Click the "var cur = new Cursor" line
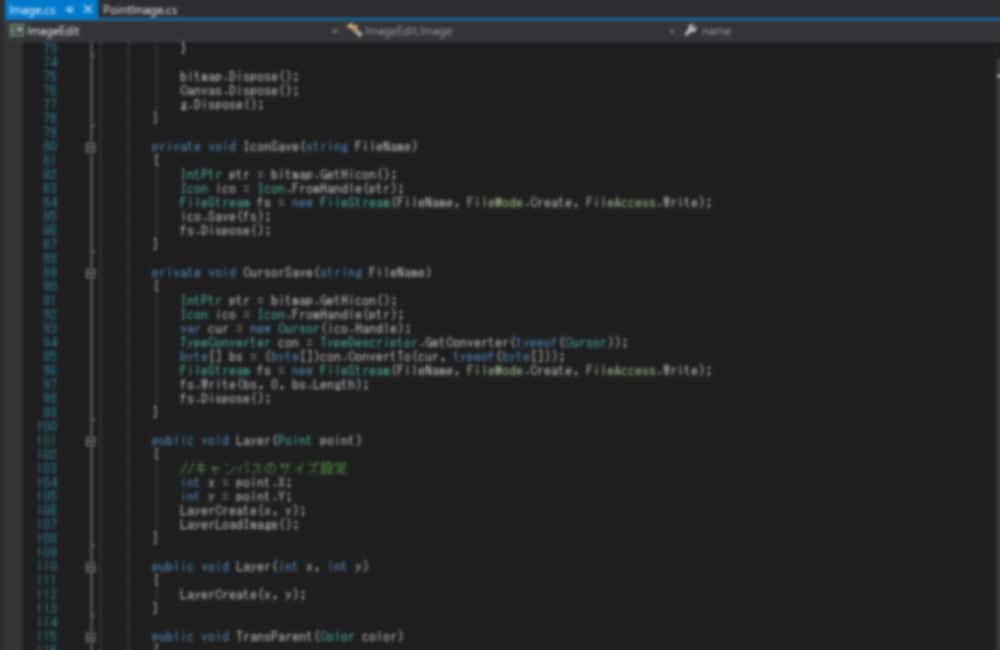Screen dimensions: 1000x650 coord(295,329)
